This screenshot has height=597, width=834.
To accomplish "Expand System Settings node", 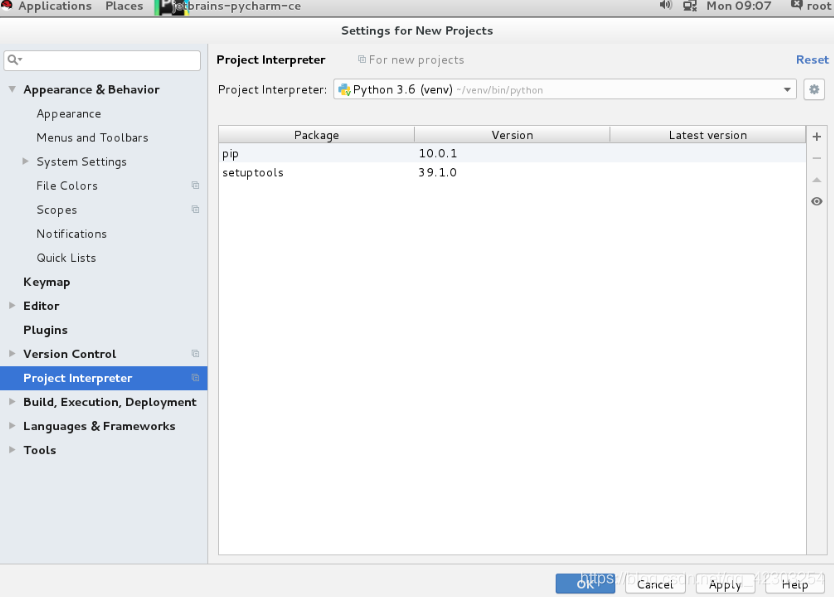I will pyautogui.click(x=25, y=161).
